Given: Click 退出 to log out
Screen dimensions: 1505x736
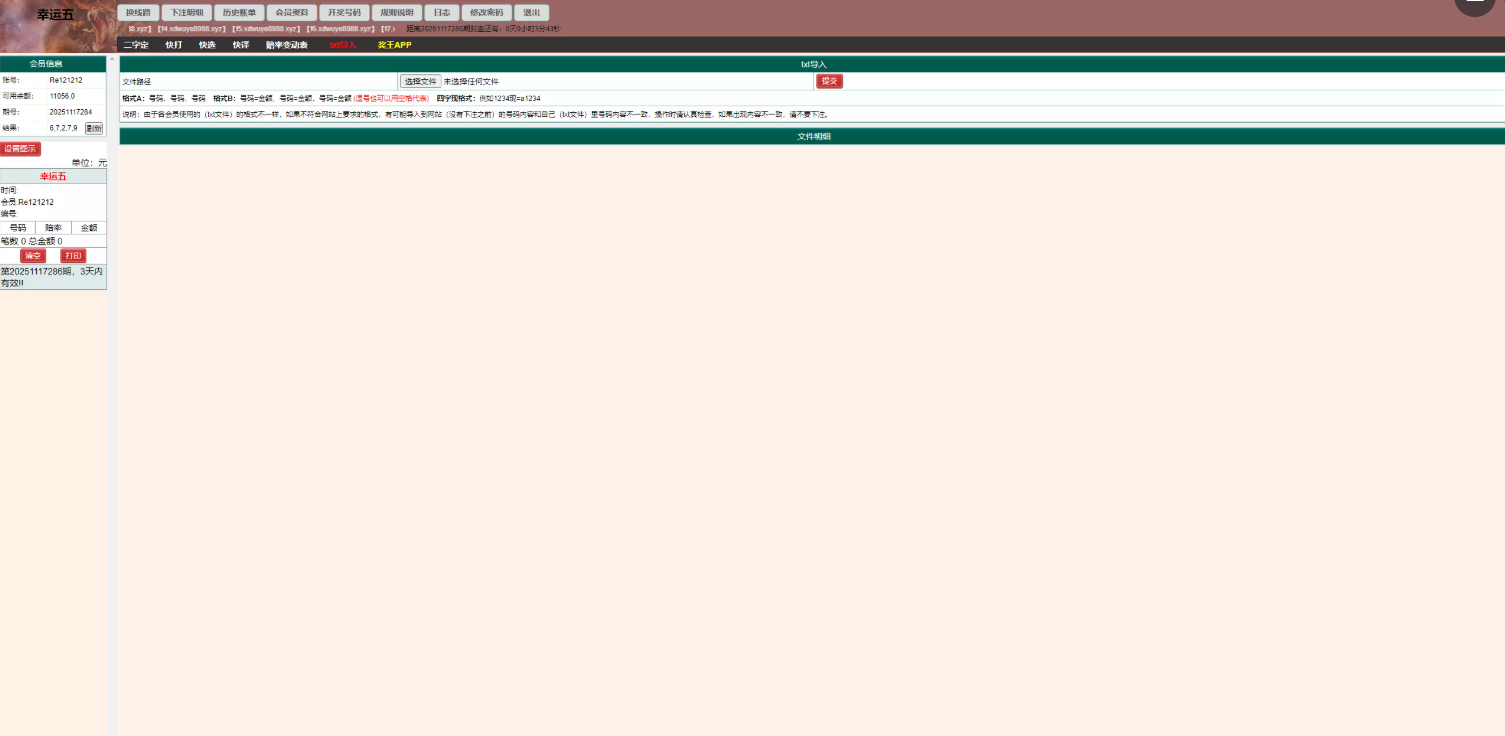Looking at the screenshot, I should pos(531,13).
